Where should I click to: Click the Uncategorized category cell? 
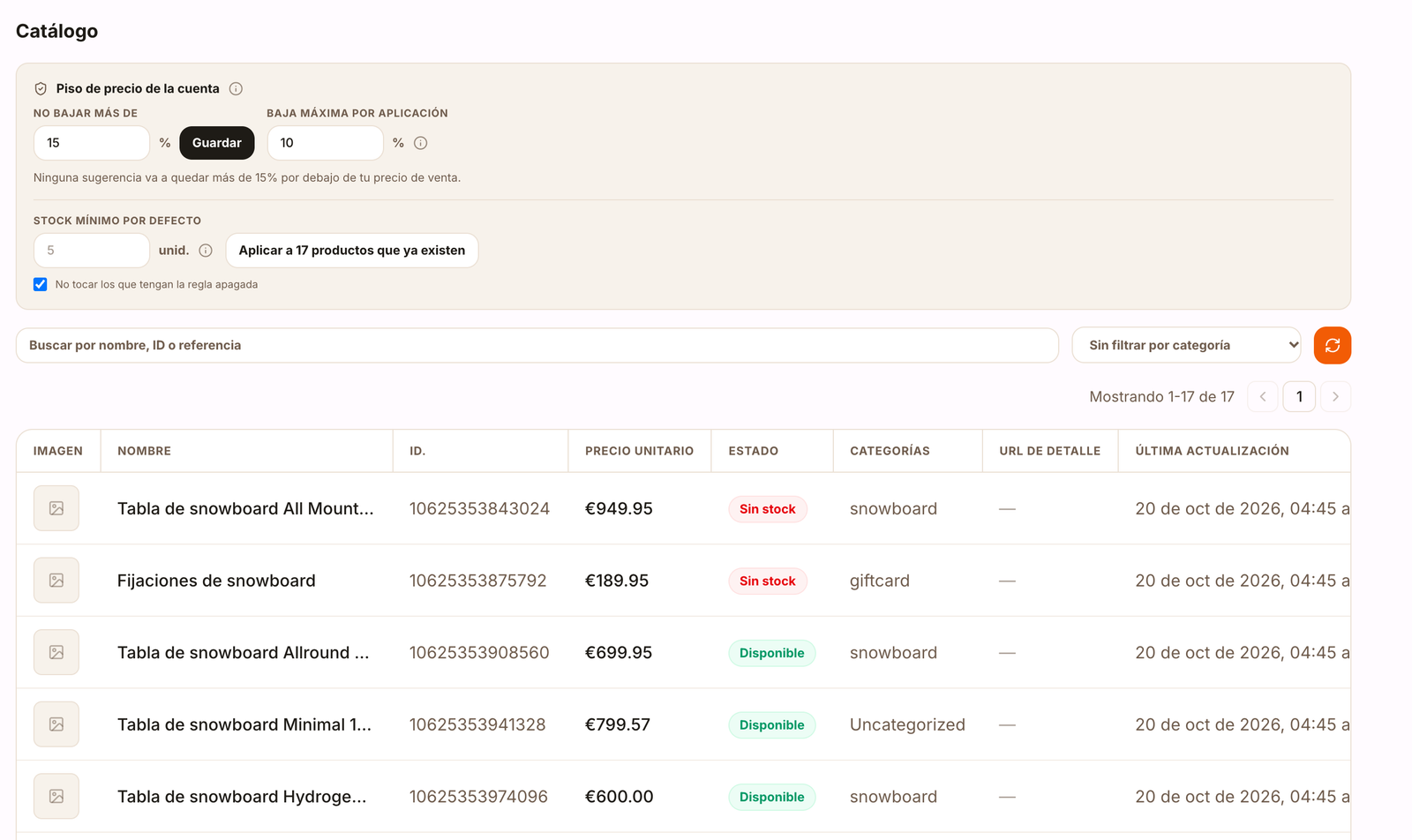pyautogui.click(x=907, y=725)
